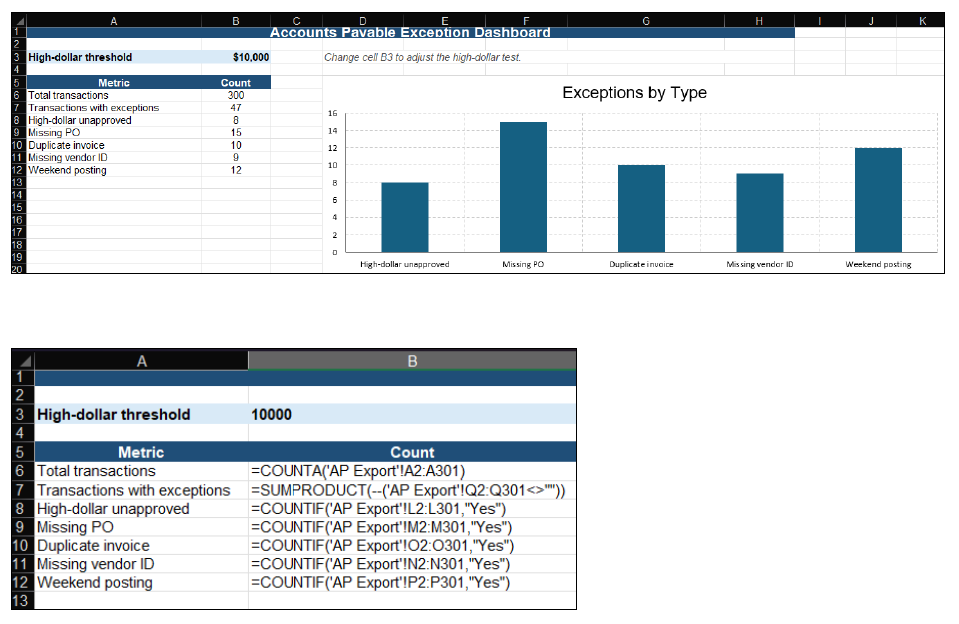Select the Duplicate invoice count 10
This screenshot has height=624, width=959.
click(236, 145)
